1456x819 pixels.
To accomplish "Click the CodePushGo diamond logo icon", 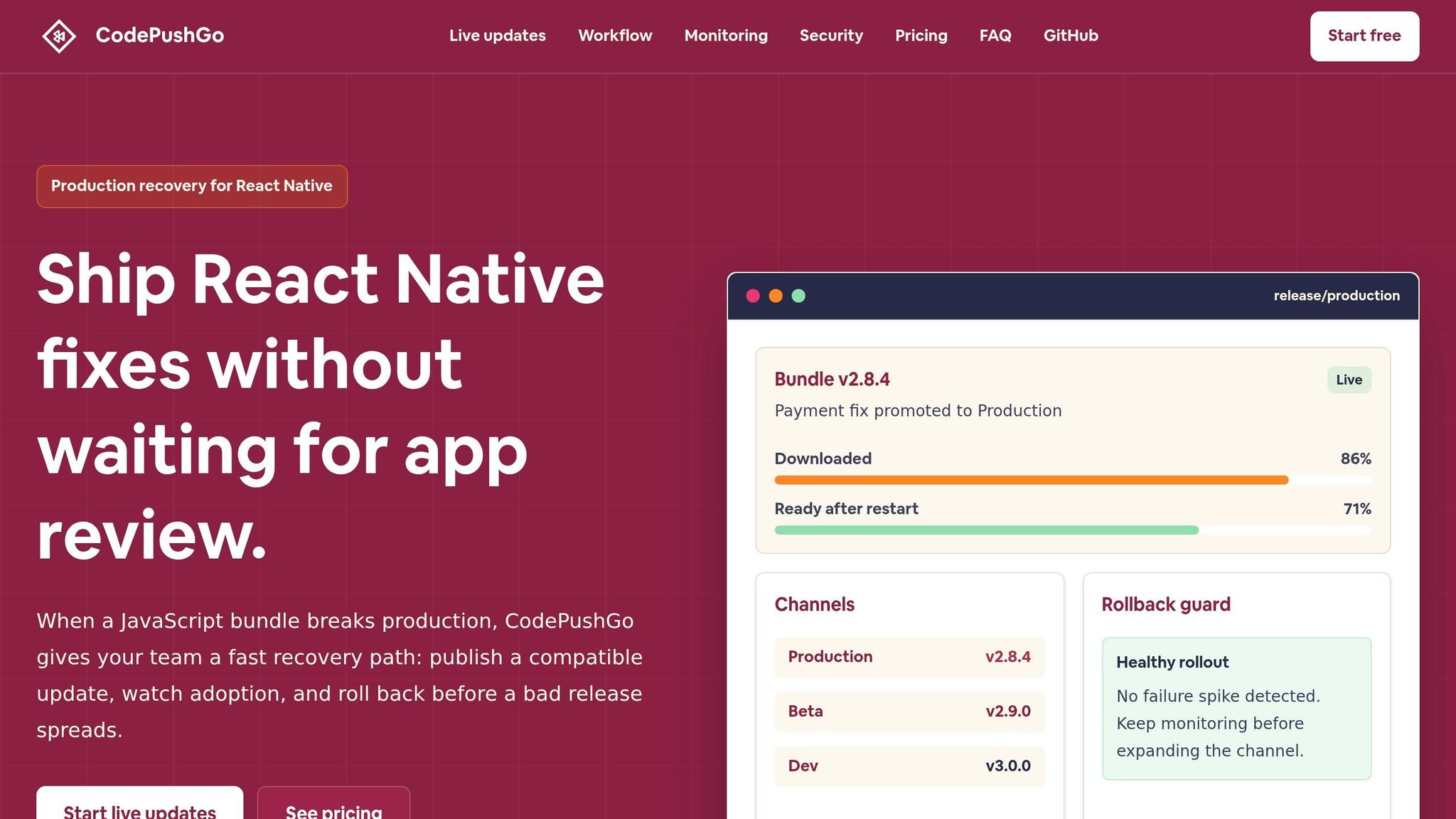I will 59,36.
